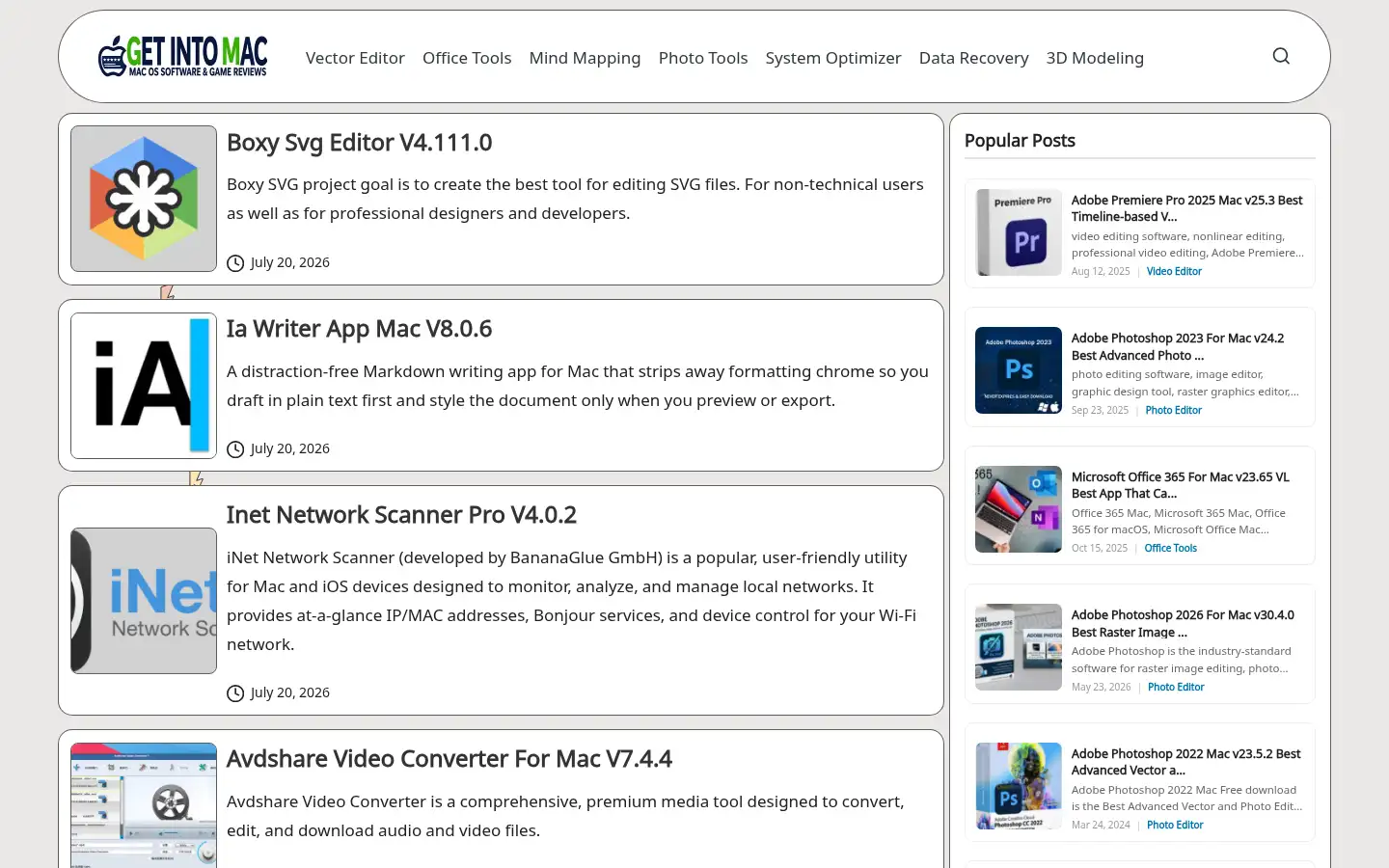Open the Boxy Svg Editor V4.111.0 post title

(x=359, y=143)
